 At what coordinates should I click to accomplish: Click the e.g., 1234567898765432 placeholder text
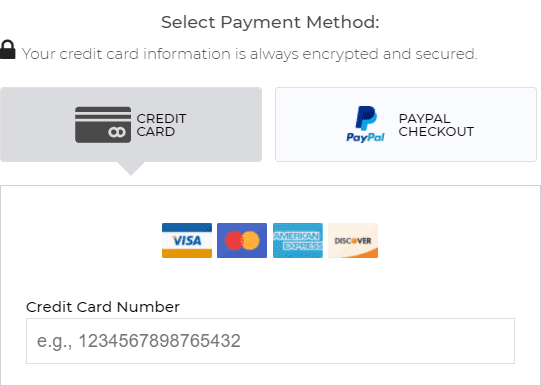[139, 341]
